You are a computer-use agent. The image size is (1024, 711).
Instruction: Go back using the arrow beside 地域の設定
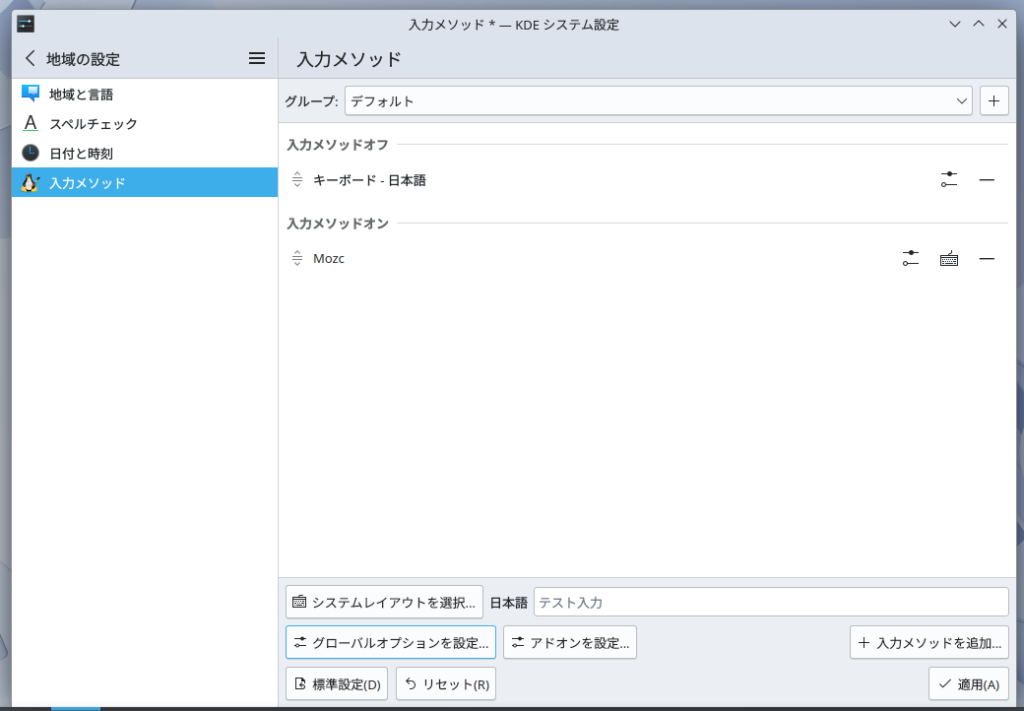pyautogui.click(x=30, y=59)
